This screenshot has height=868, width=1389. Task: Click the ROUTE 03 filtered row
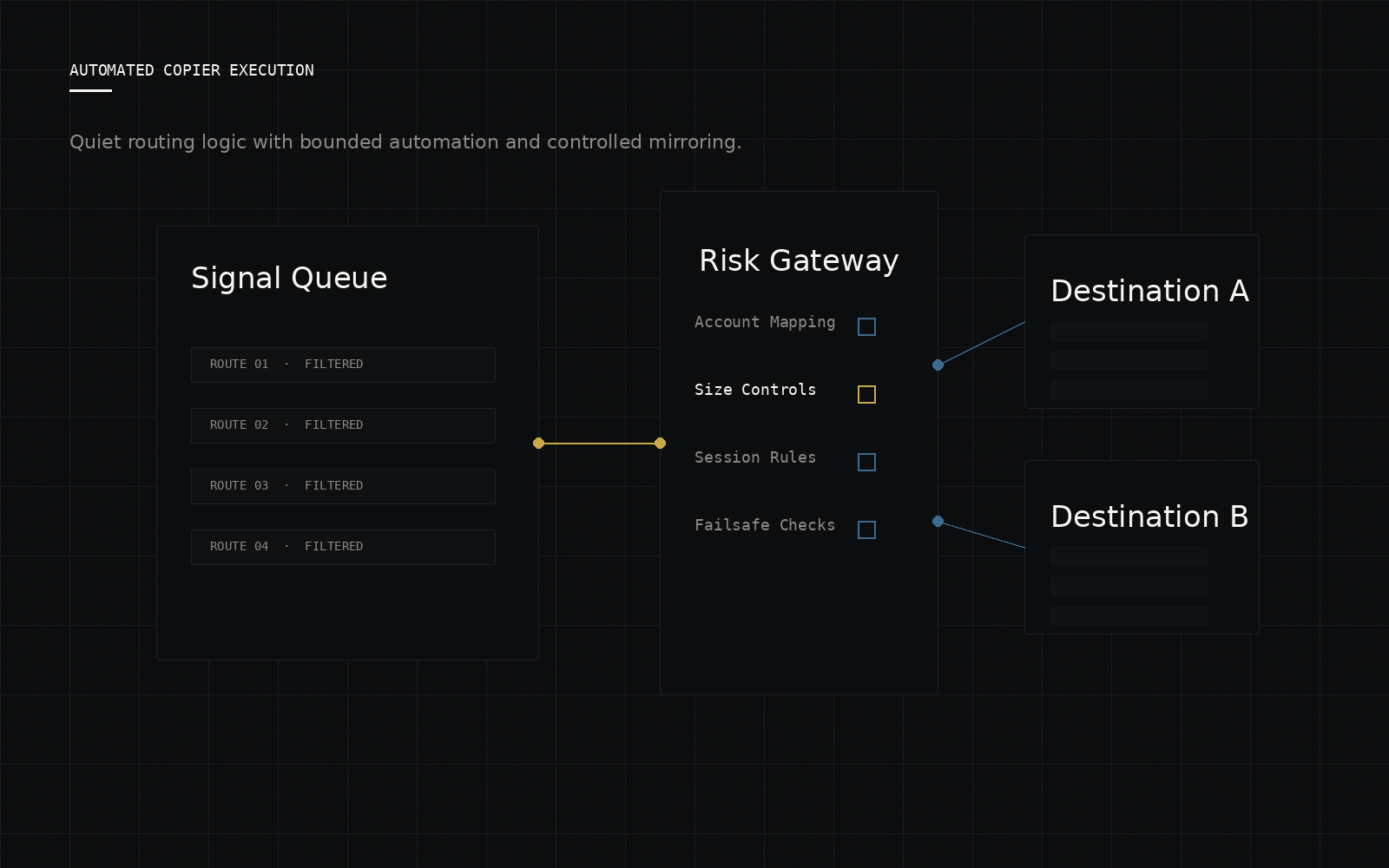pyautogui.click(x=343, y=486)
